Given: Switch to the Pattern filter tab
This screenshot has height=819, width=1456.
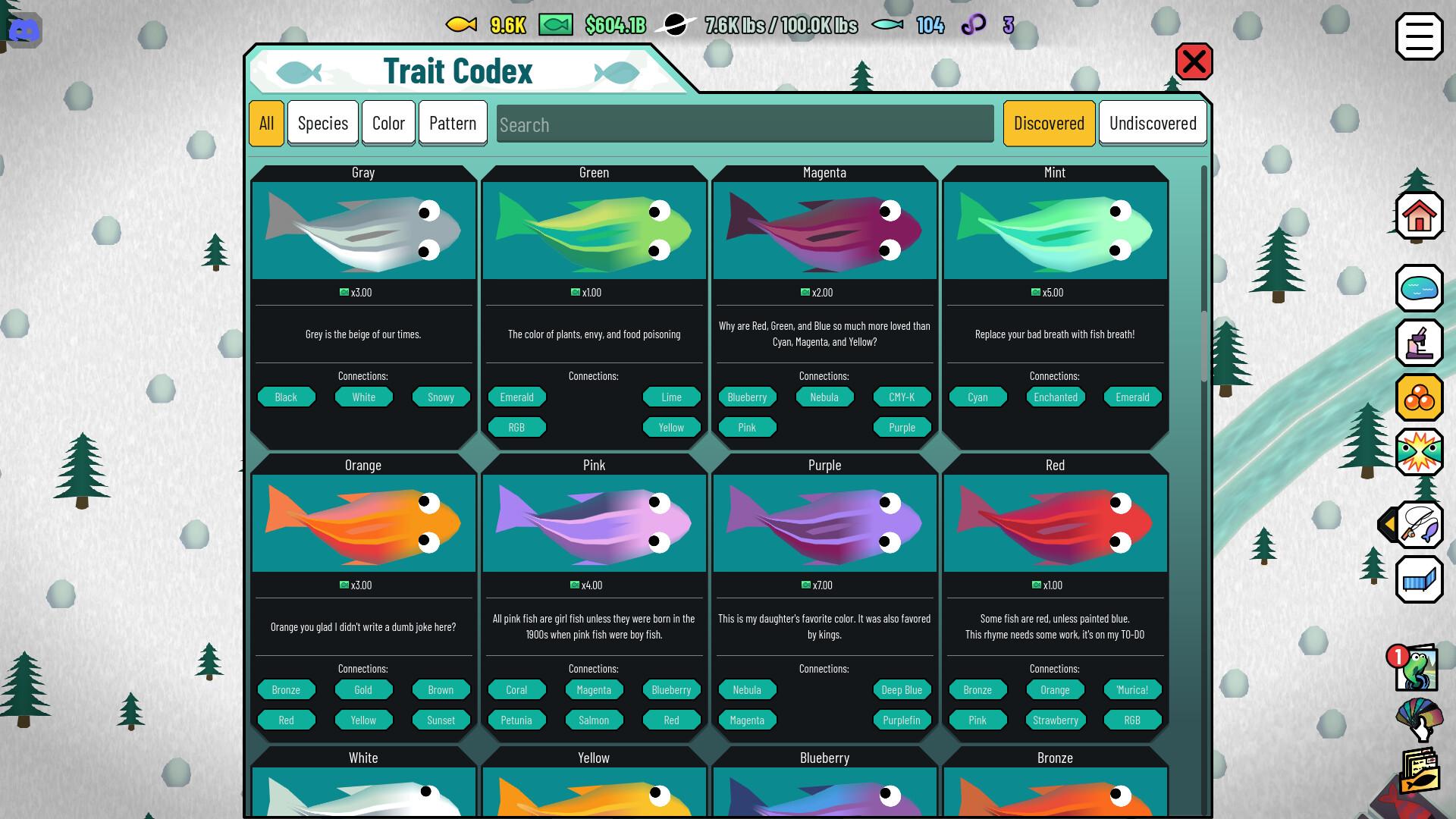Looking at the screenshot, I should coord(453,122).
